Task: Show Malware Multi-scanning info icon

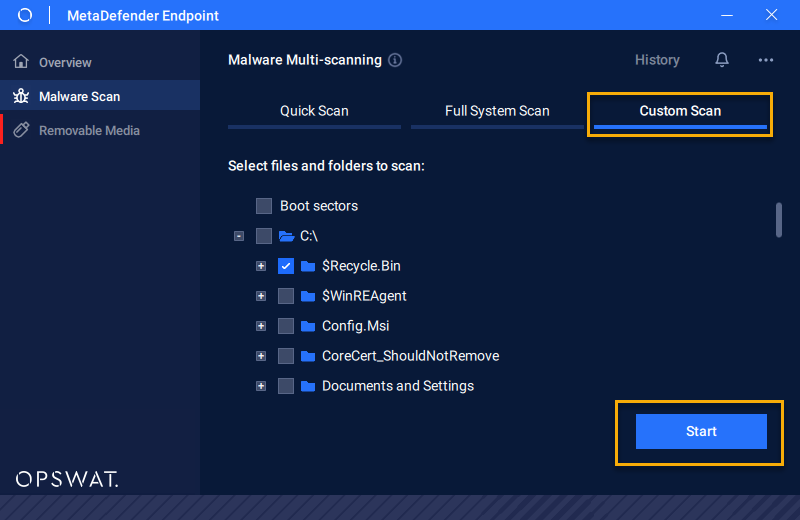Action: pyautogui.click(x=395, y=60)
